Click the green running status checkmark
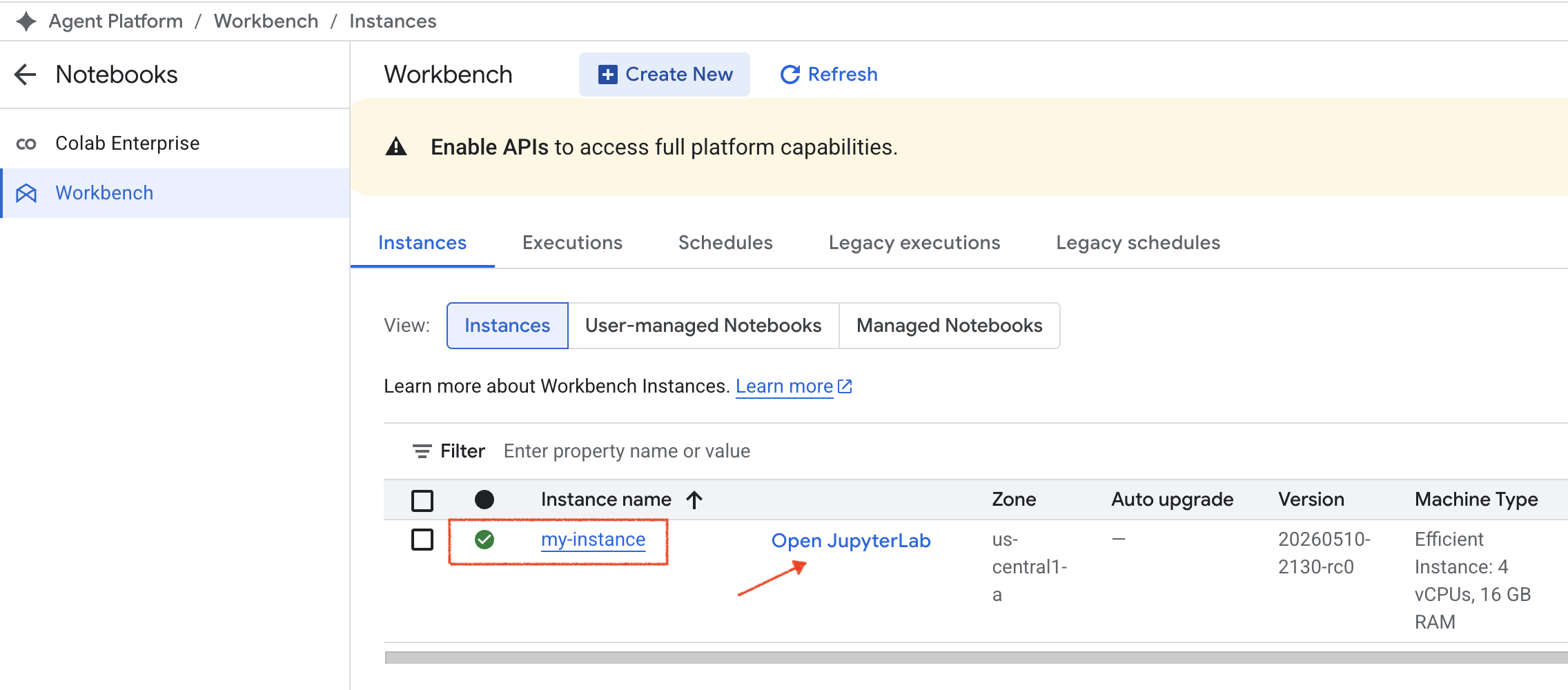 [484, 540]
